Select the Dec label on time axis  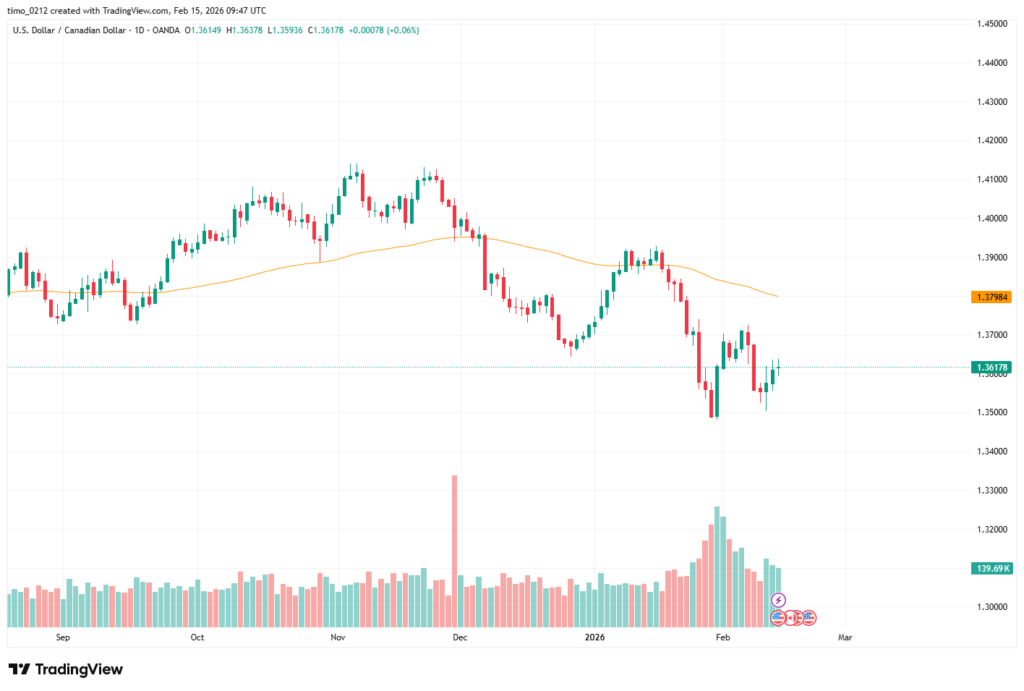(x=460, y=636)
